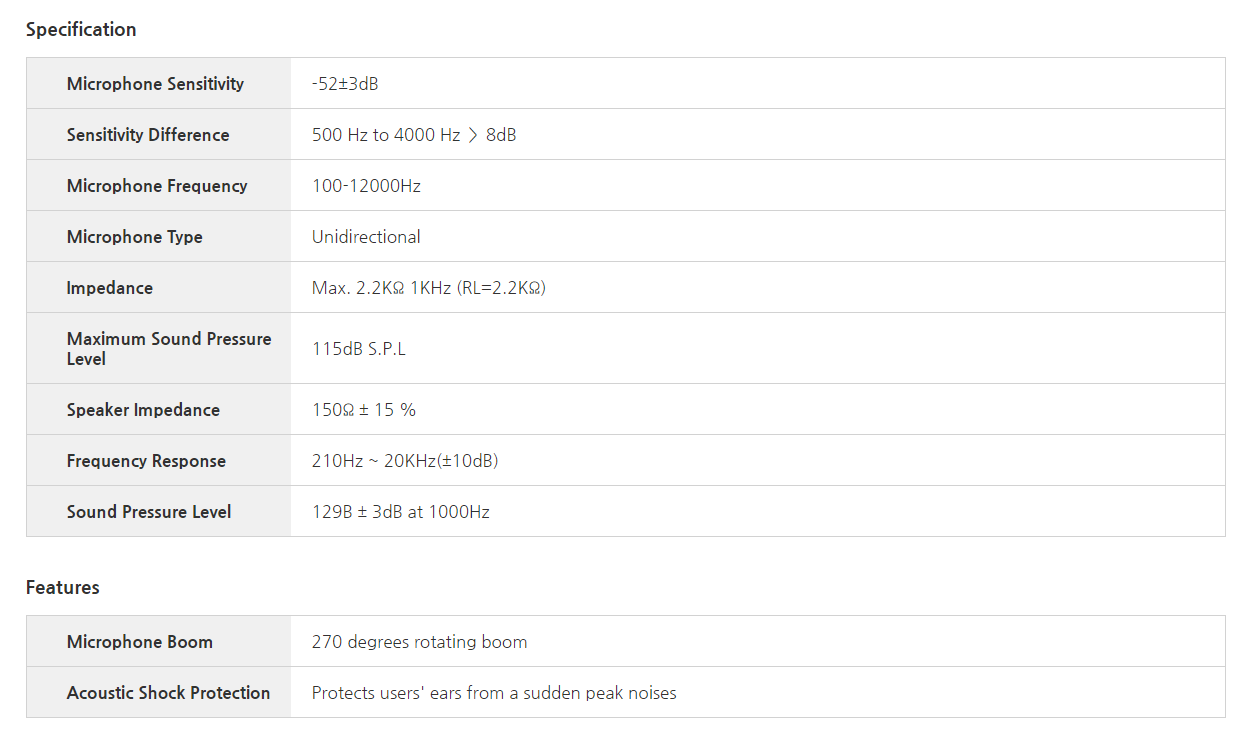Select the Acoustic Shock Protection label

(x=168, y=693)
